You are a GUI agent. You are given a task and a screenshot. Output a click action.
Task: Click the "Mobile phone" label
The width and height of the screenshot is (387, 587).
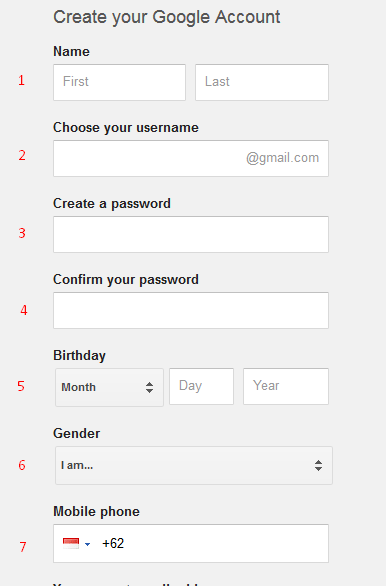96,511
